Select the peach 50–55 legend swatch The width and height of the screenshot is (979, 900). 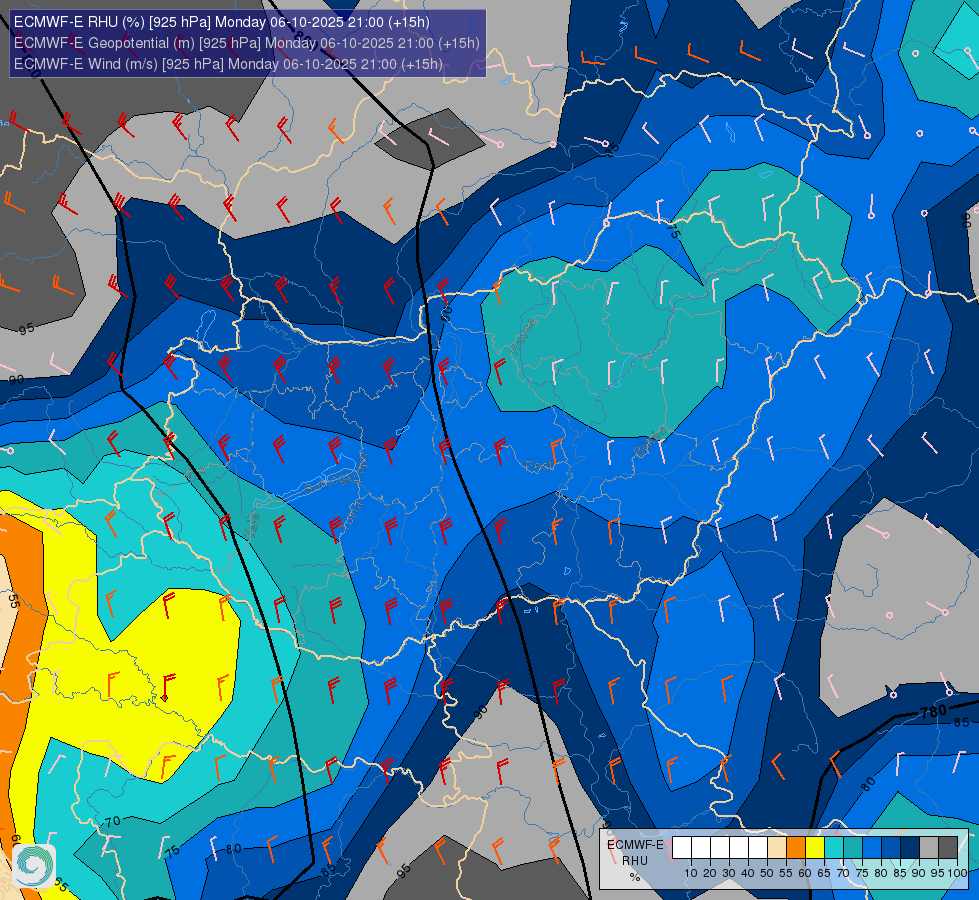tap(777, 848)
